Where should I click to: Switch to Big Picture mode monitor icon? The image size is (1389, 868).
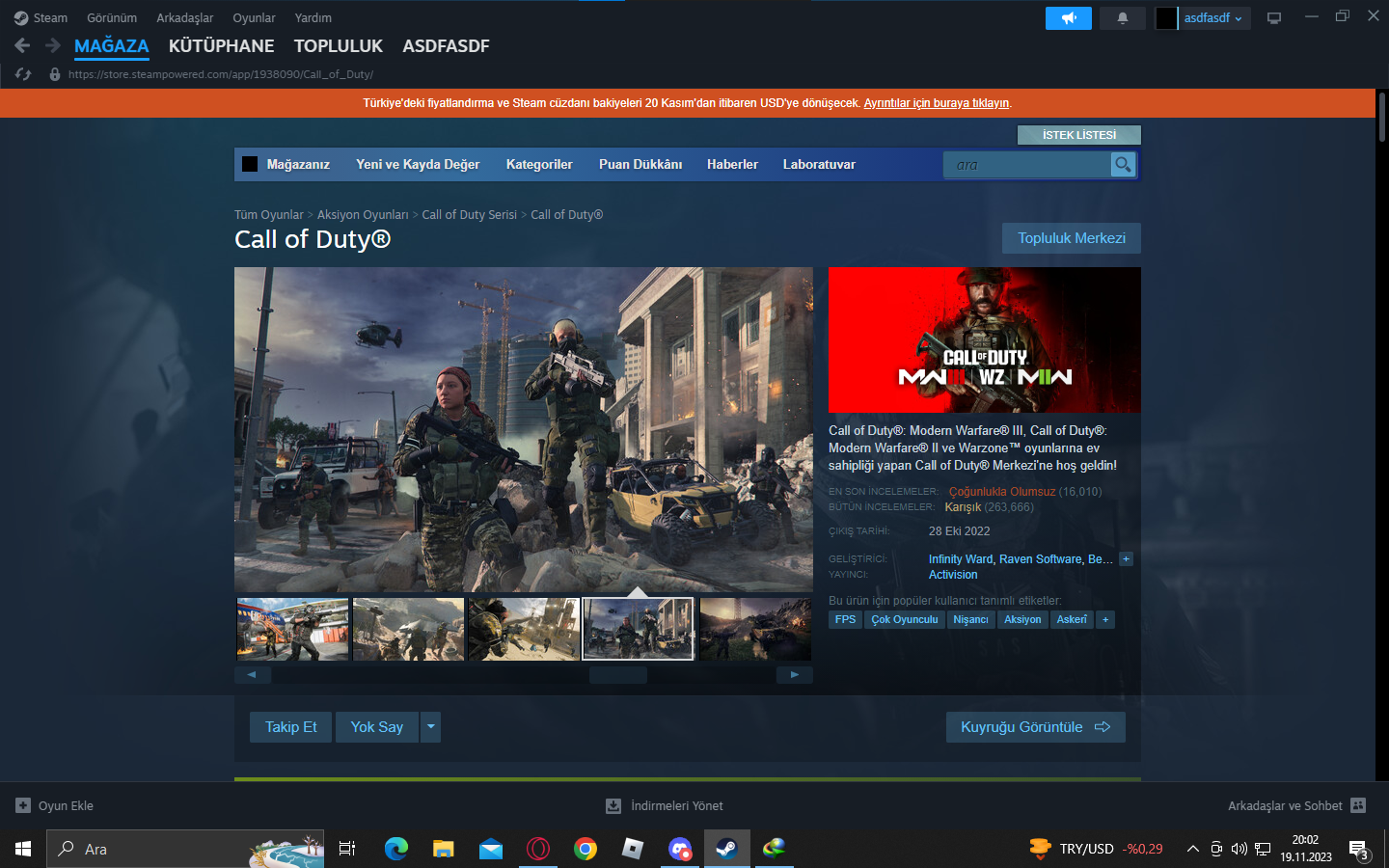pos(1274,18)
